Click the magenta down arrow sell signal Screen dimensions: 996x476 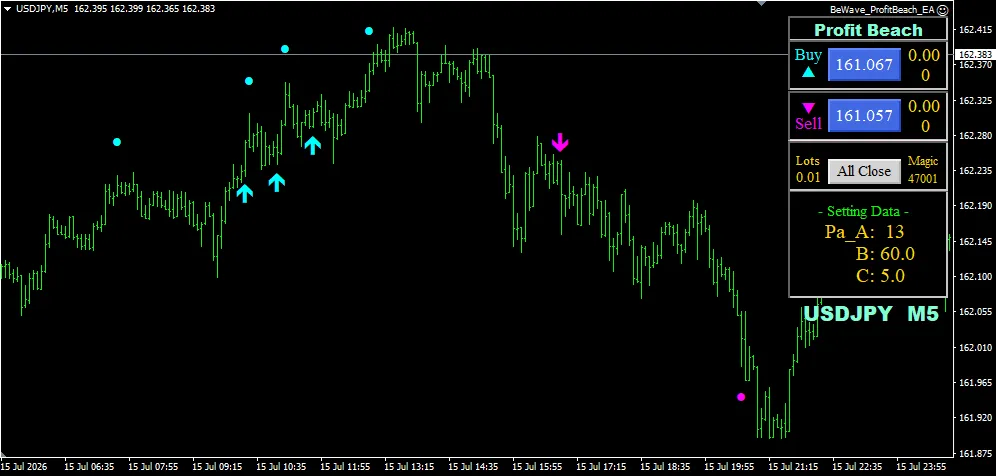[x=559, y=142]
